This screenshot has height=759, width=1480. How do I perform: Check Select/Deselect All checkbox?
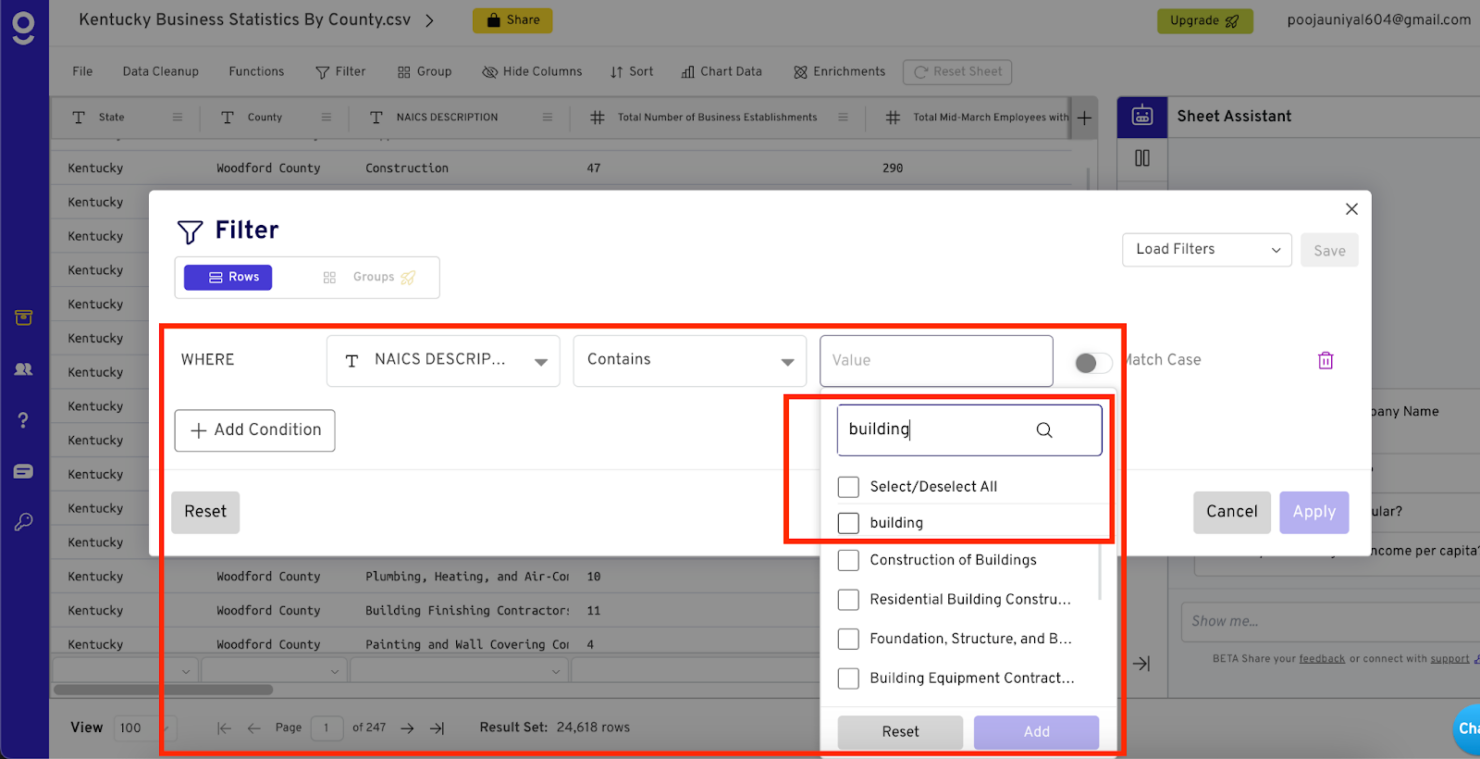848,487
